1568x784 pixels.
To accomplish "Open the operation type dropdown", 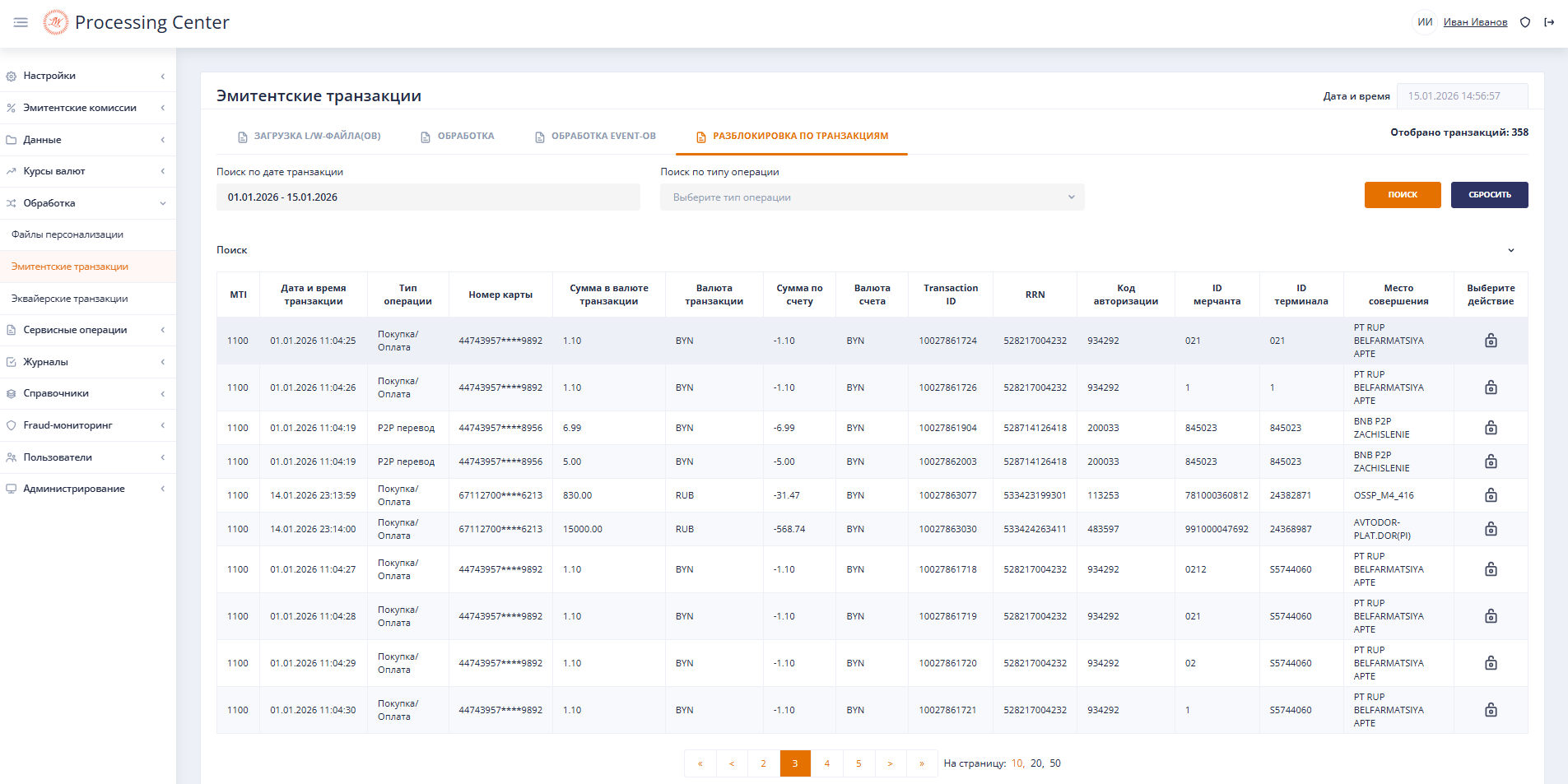I will [872, 197].
